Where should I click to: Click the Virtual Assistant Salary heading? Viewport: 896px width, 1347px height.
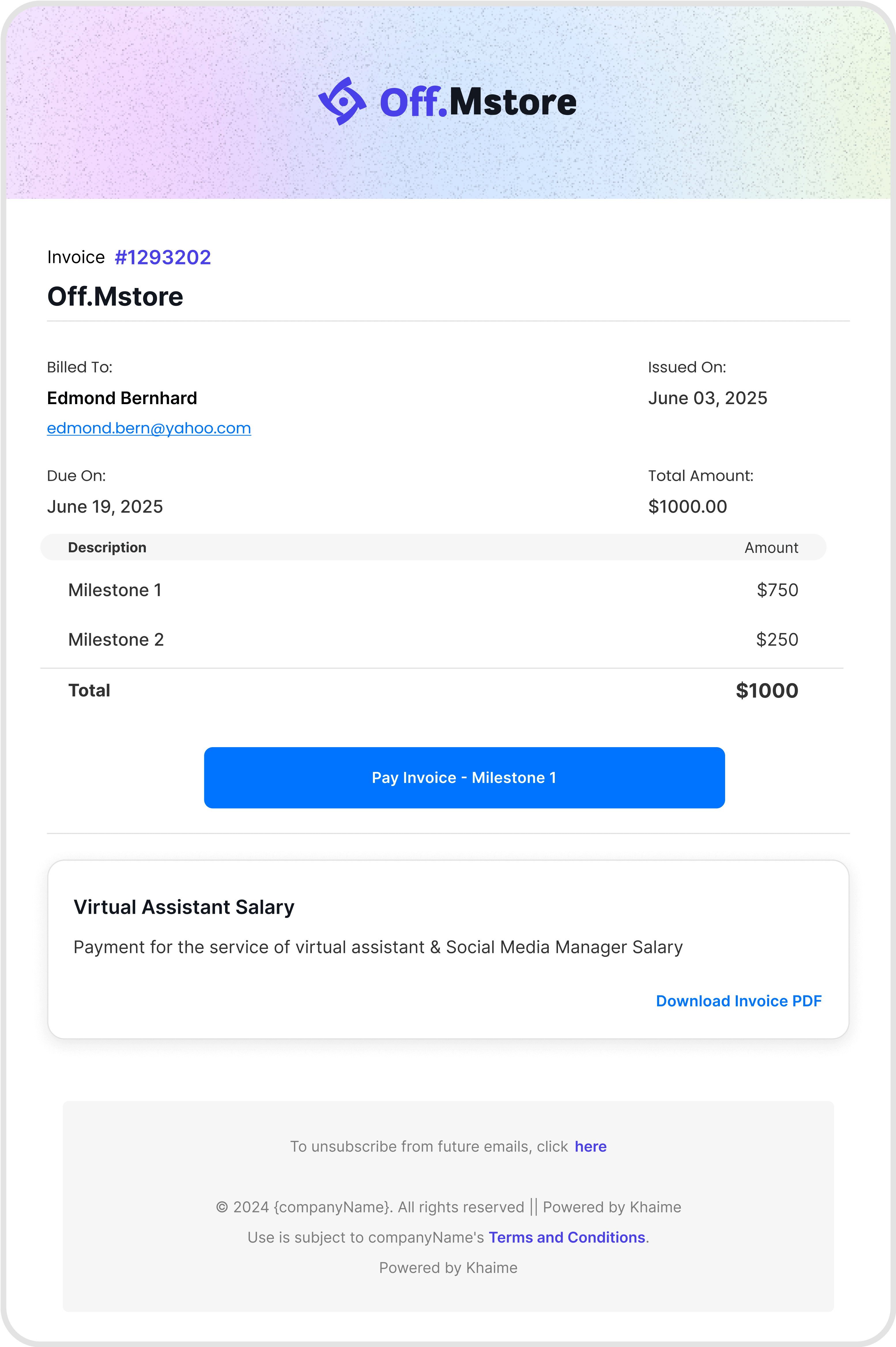(184, 907)
